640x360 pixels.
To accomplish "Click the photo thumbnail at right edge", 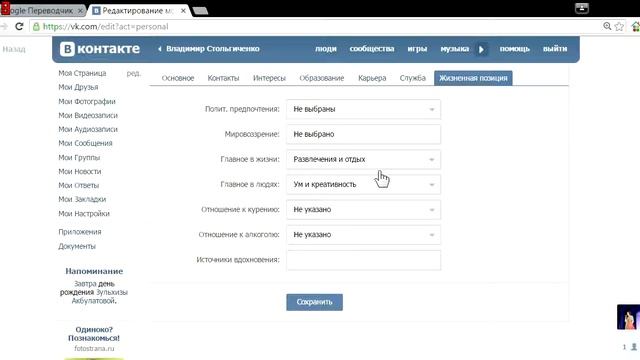I will coord(629,317).
